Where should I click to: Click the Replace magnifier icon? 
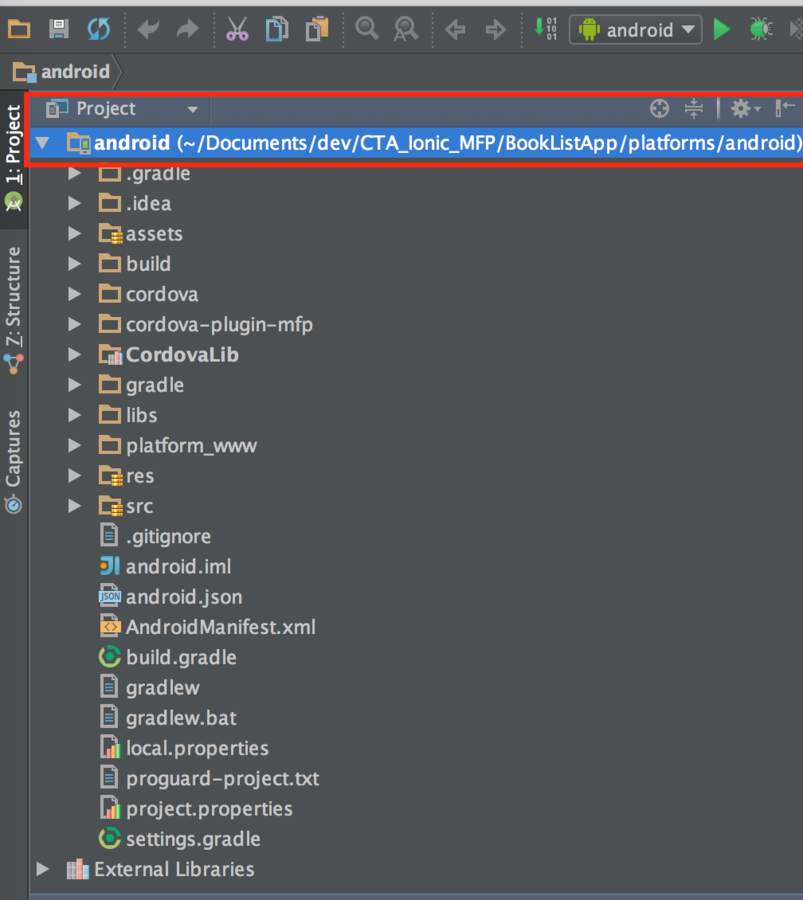point(406,29)
